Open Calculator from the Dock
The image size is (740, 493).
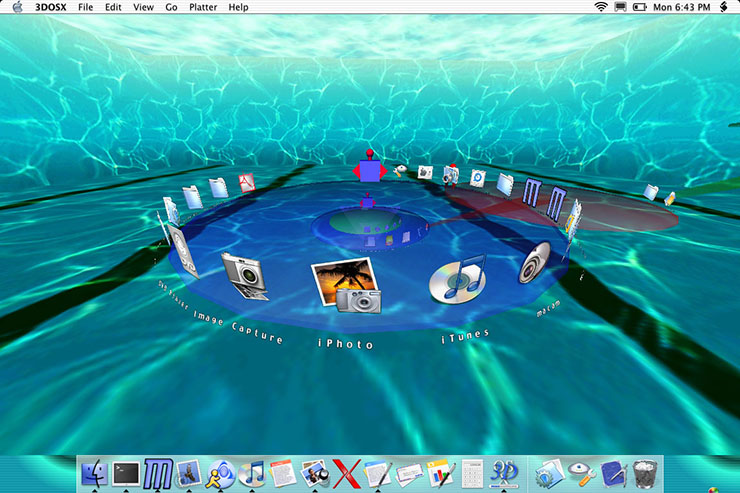472,474
